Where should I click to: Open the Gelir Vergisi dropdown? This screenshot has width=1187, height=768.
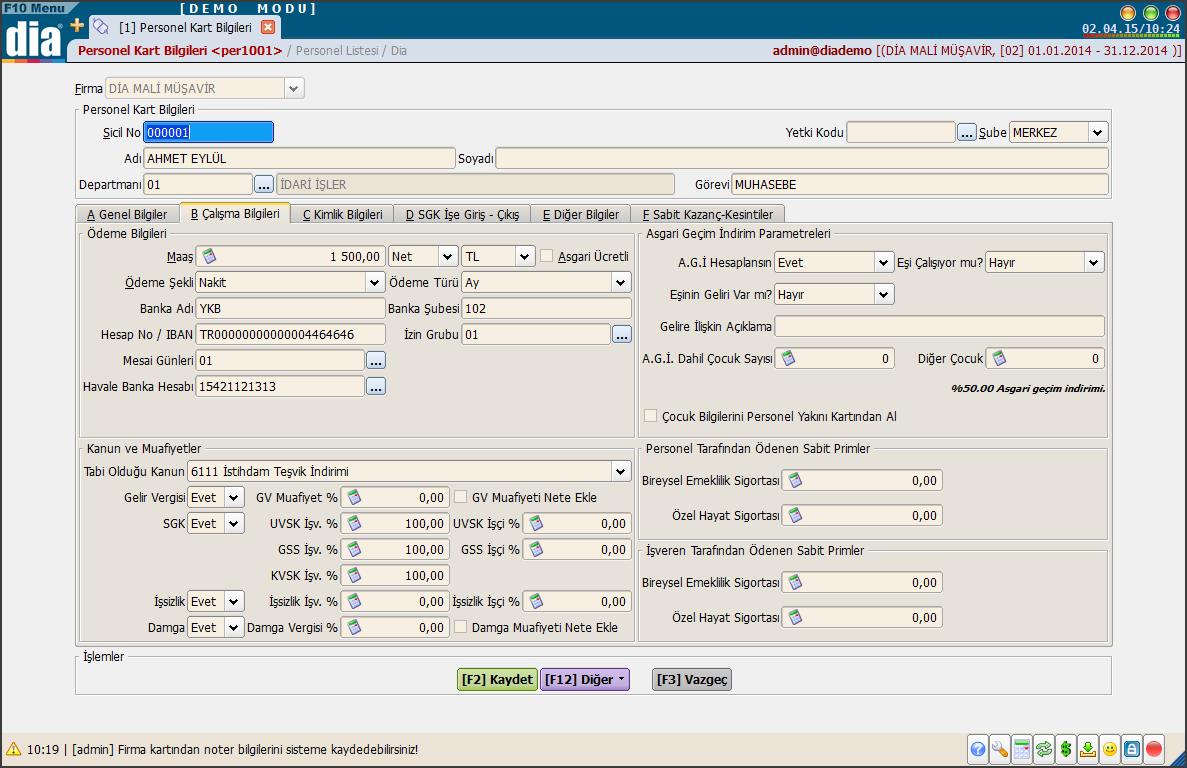tap(234, 497)
